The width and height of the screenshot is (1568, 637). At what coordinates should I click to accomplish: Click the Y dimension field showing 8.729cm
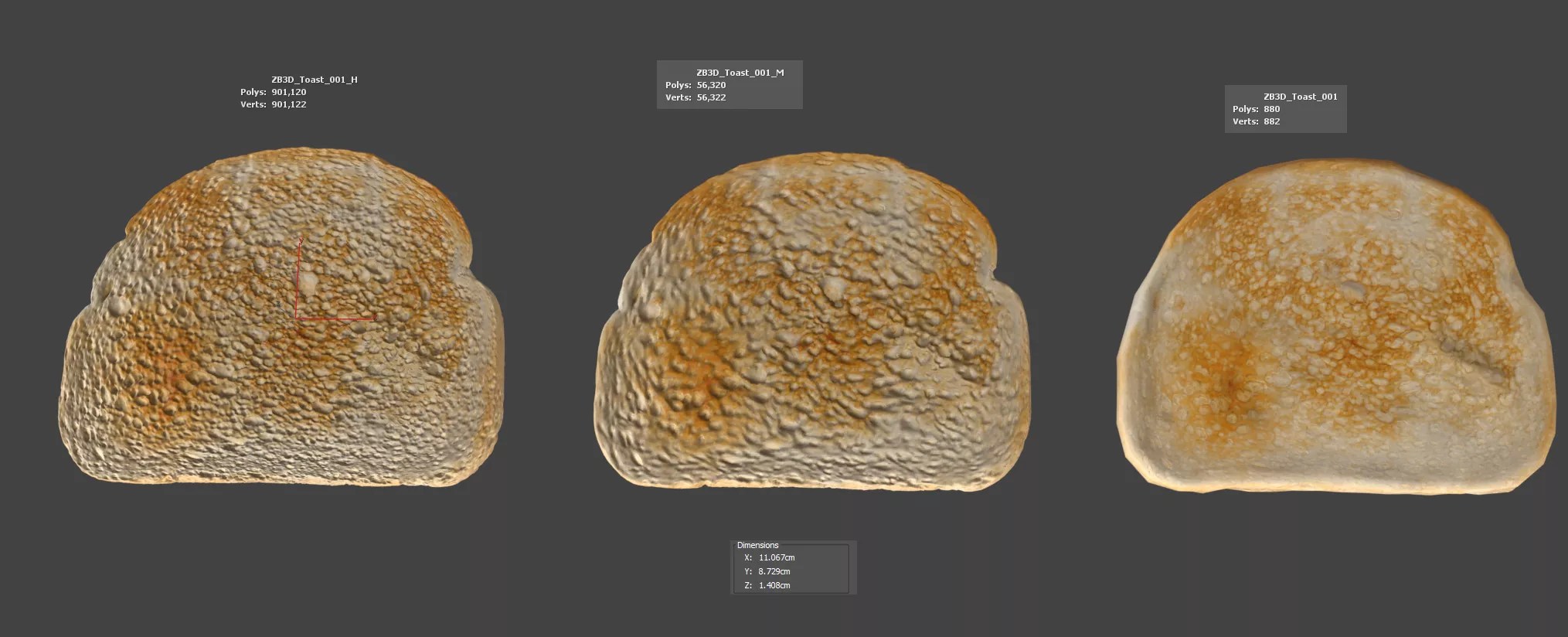pos(774,571)
